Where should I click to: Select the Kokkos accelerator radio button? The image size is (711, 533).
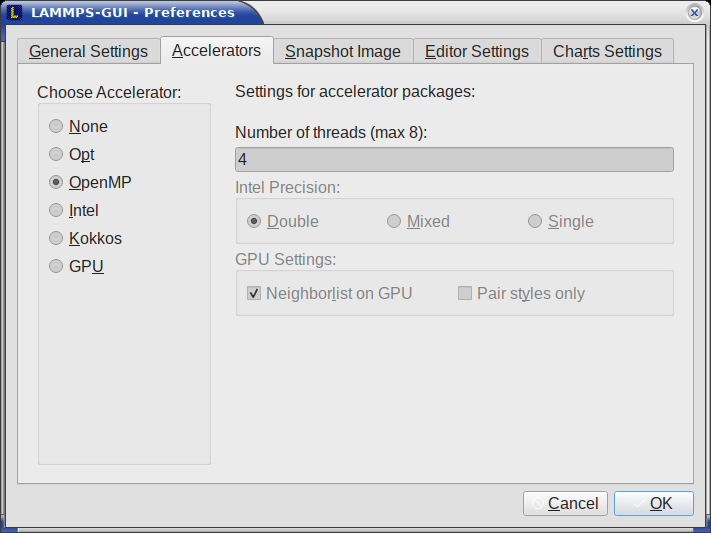click(85, 239)
